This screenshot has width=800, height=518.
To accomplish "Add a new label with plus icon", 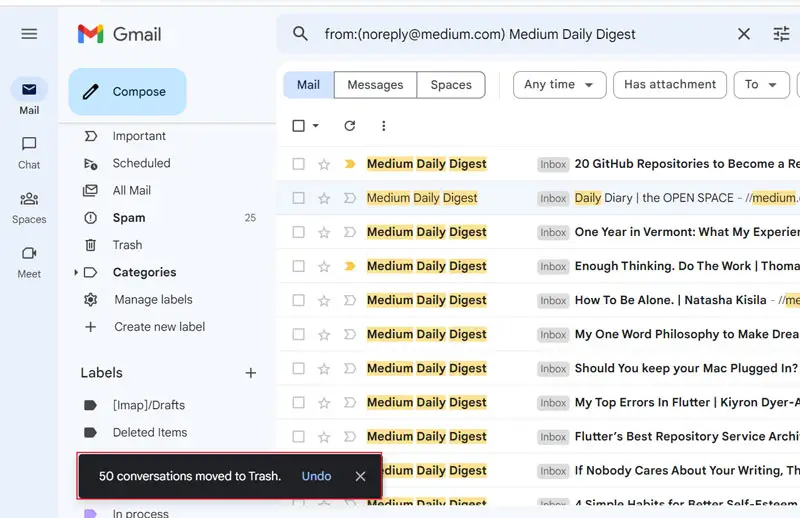I will click(x=251, y=373).
